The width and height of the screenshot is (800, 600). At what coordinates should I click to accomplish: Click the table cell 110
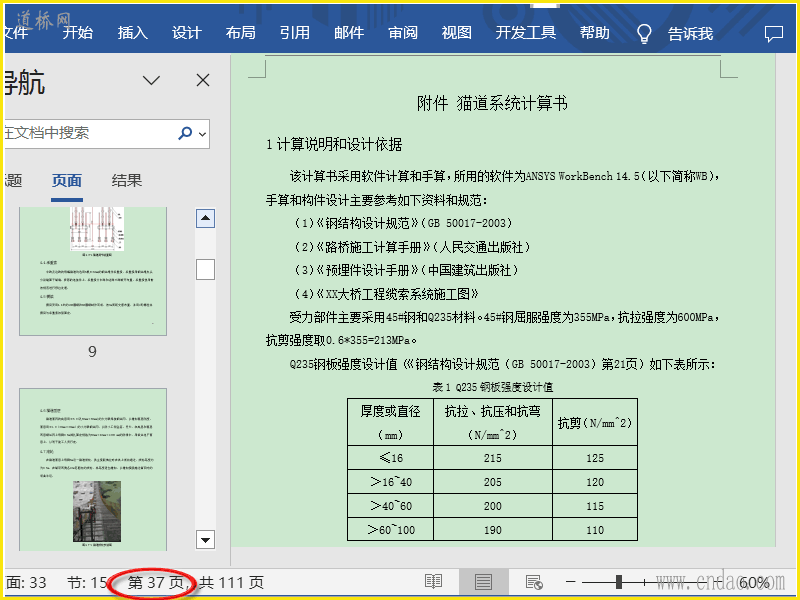(x=595, y=530)
